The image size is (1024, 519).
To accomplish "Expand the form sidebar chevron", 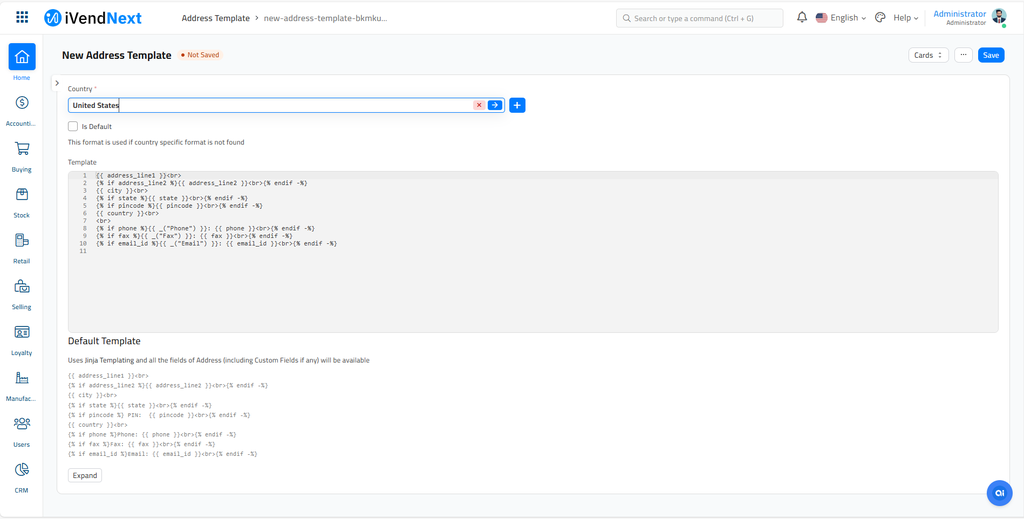I will (57, 83).
